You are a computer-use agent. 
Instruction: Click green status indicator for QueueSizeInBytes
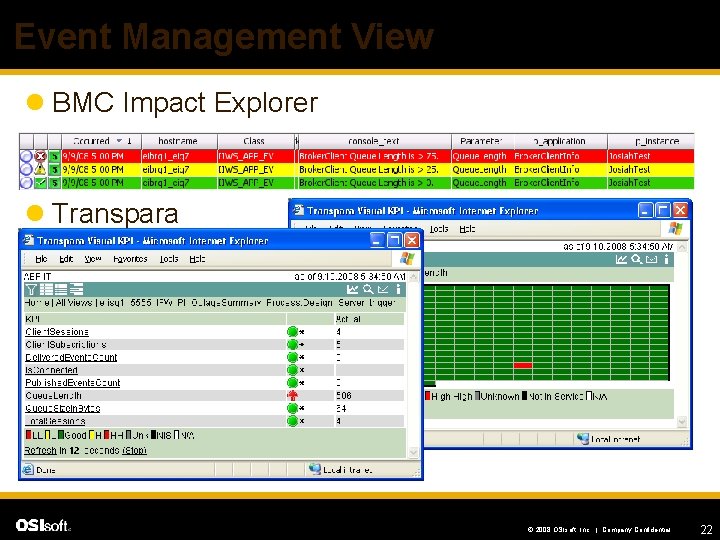pyautogui.click(x=292, y=408)
